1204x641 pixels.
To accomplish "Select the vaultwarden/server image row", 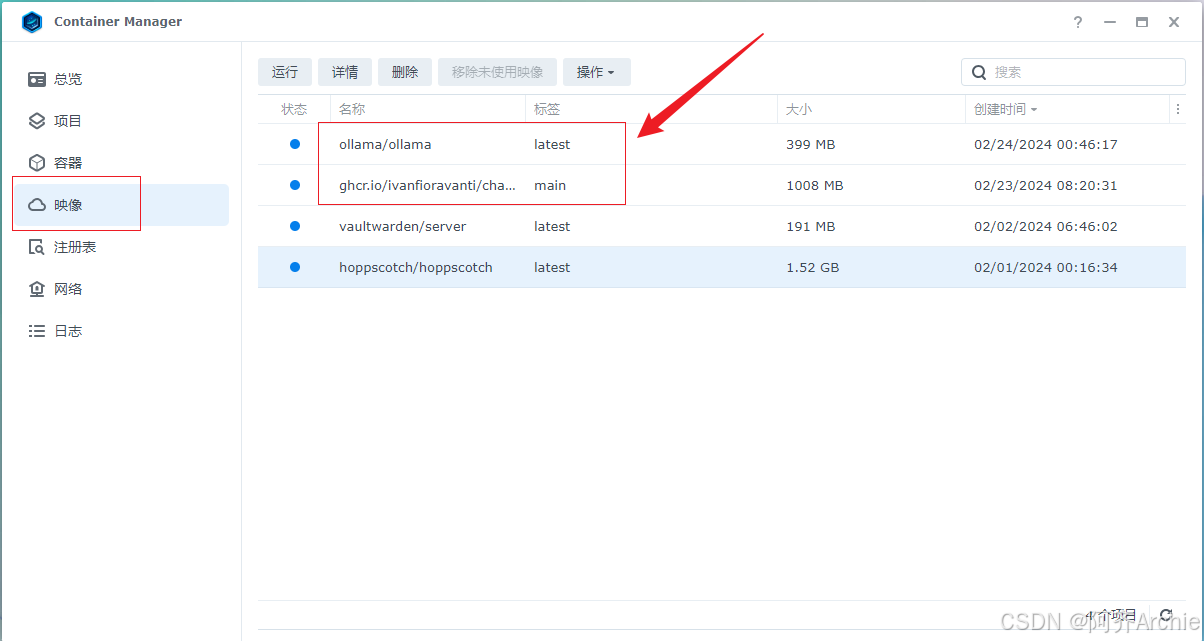I will coord(402,226).
